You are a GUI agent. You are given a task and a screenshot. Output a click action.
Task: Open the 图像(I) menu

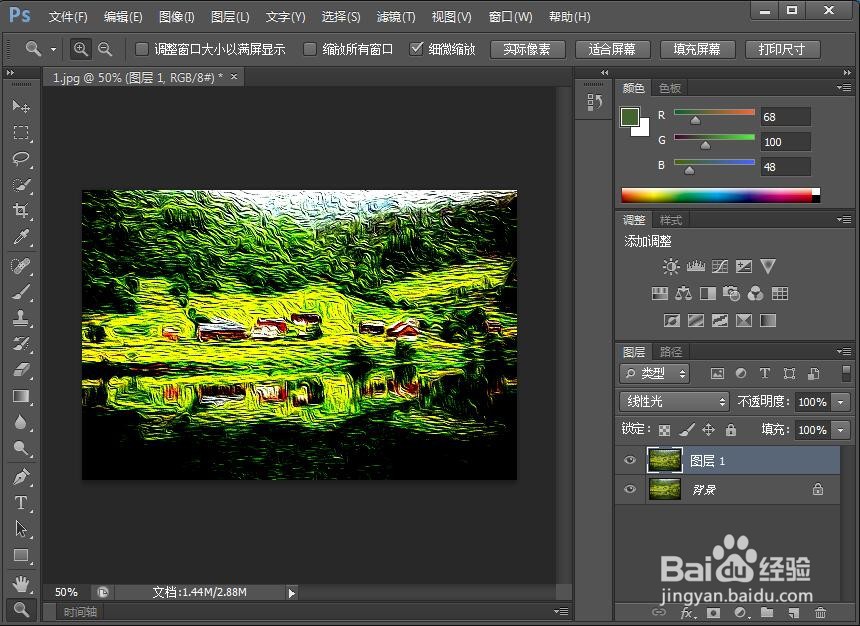tap(177, 17)
